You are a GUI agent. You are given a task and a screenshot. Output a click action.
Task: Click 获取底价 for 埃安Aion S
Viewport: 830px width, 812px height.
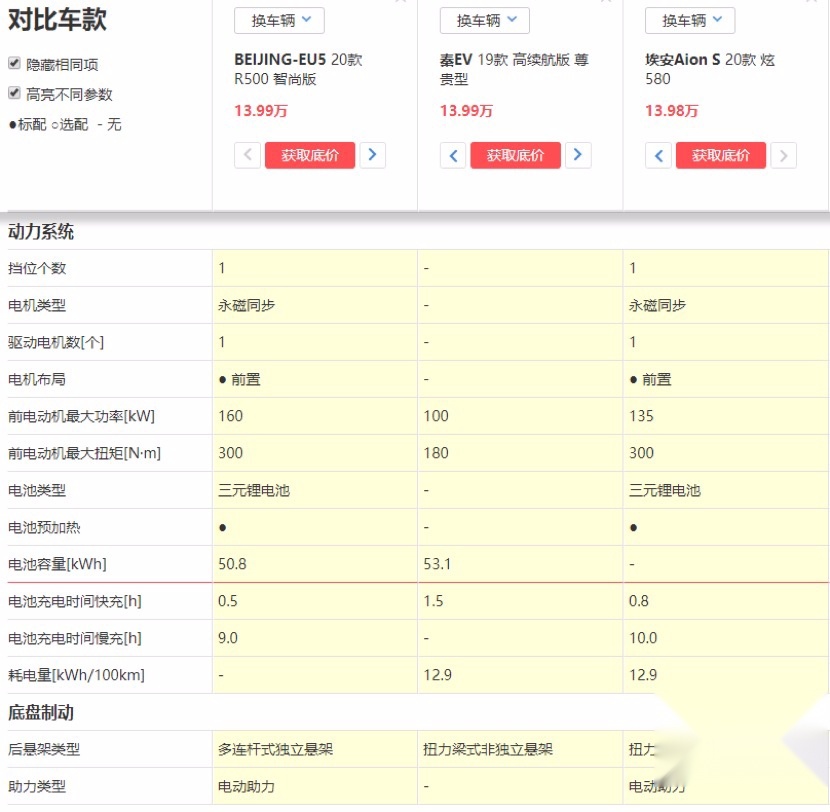point(720,155)
